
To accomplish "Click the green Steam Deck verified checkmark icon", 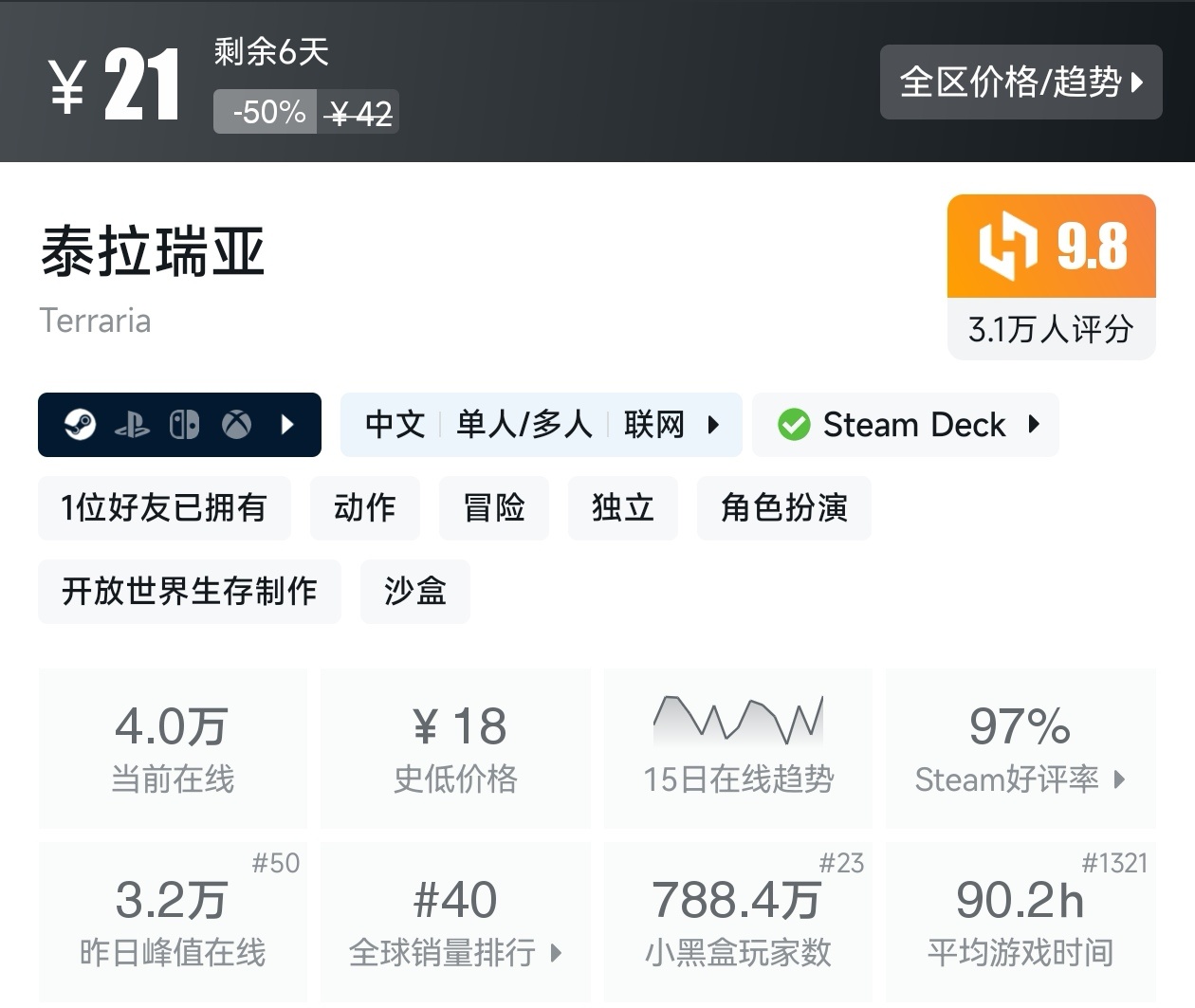I will [x=795, y=424].
